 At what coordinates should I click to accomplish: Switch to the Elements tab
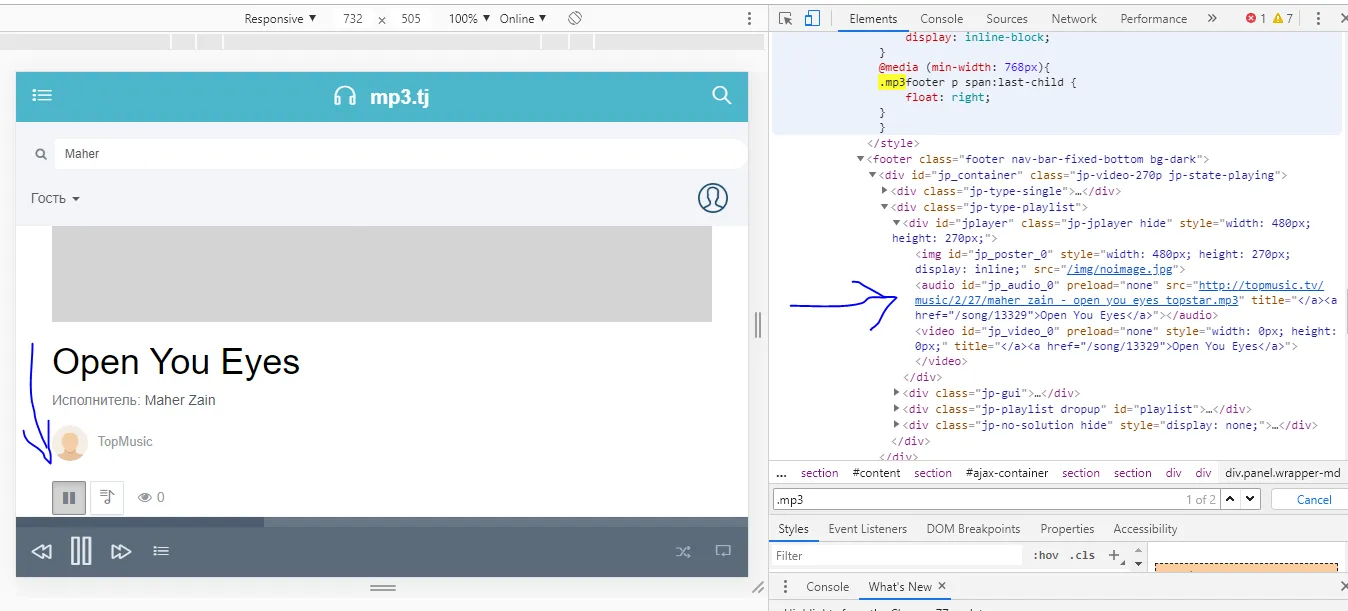pos(873,19)
